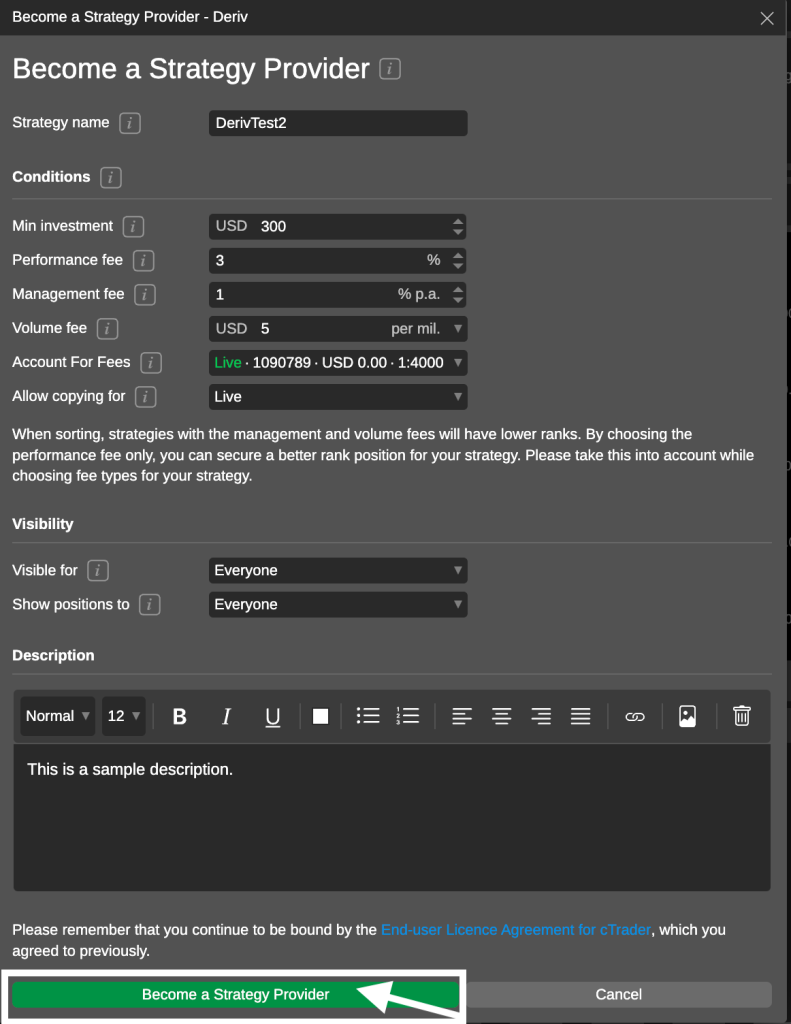The height and width of the screenshot is (1024, 791).
Task: Click the justify alignment icon
Action: click(580, 715)
